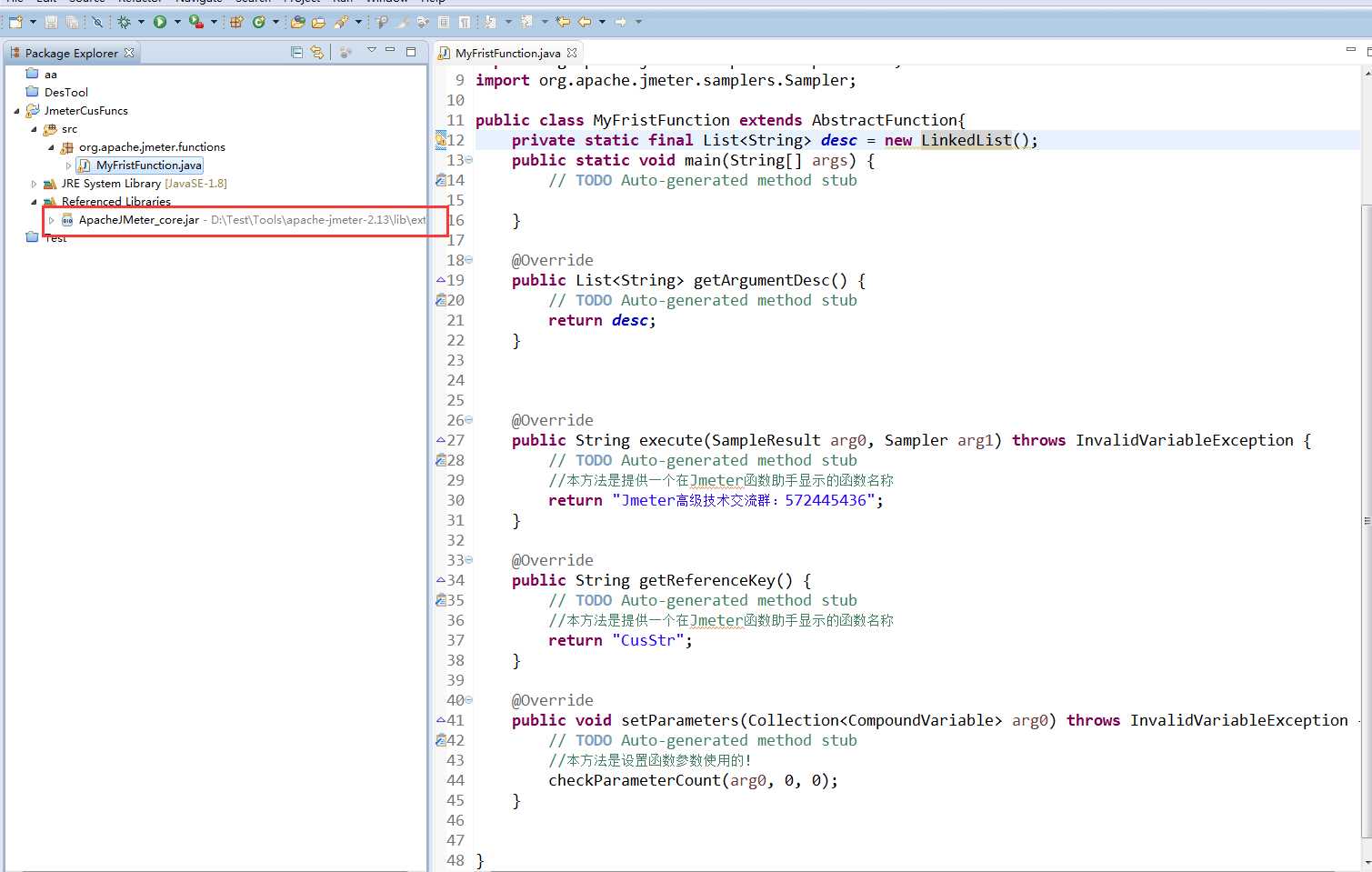
Task: Collapse the Referenced Libraries node
Action: coord(34,202)
